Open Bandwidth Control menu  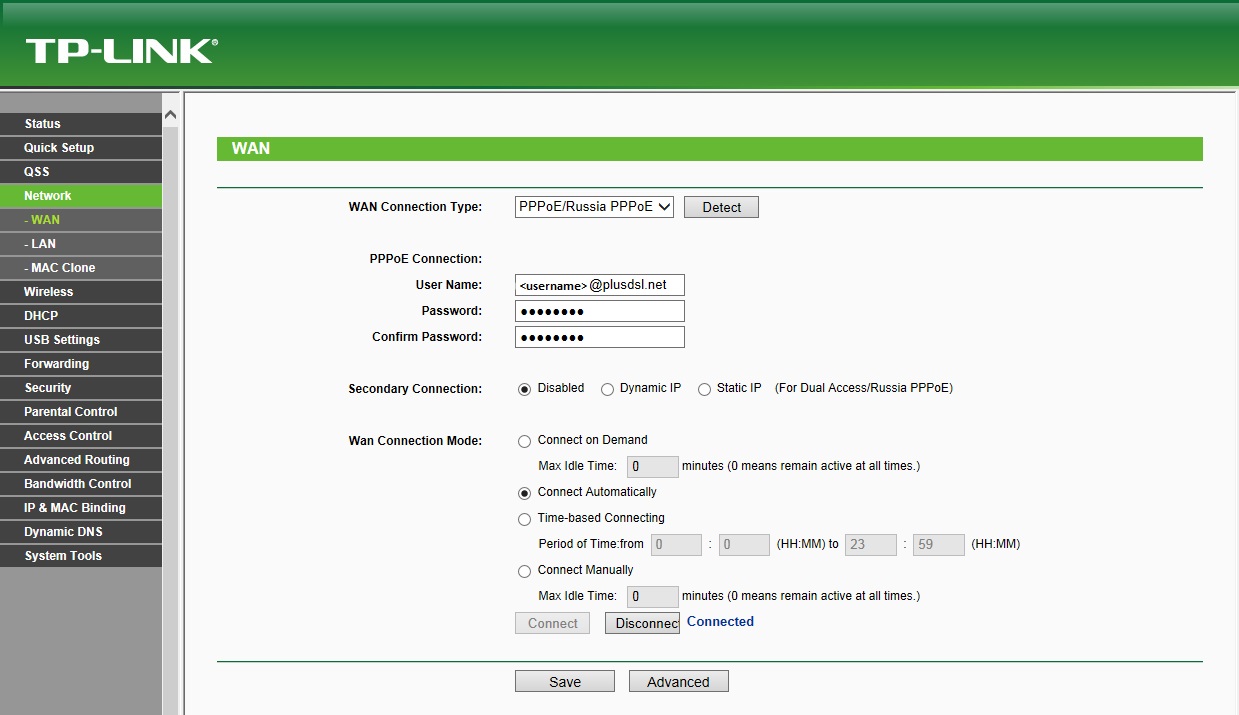click(x=78, y=484)
